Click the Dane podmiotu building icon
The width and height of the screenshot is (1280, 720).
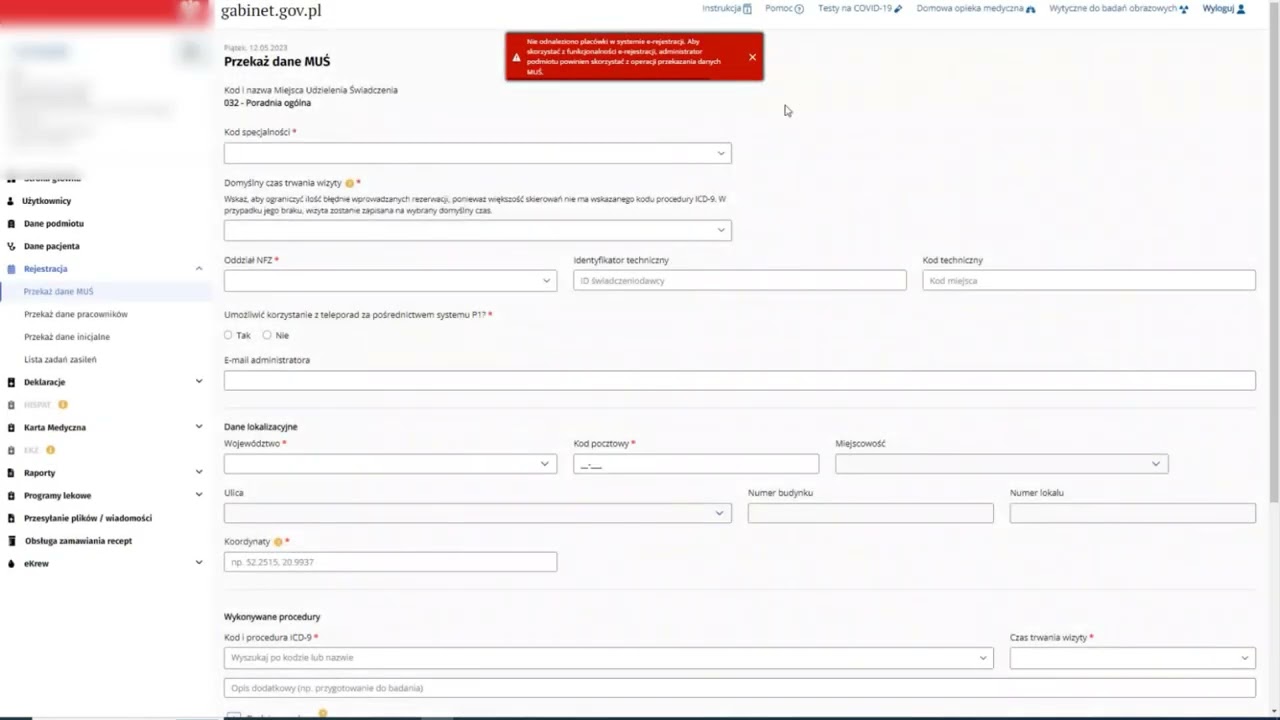click(x=12, y=224)
